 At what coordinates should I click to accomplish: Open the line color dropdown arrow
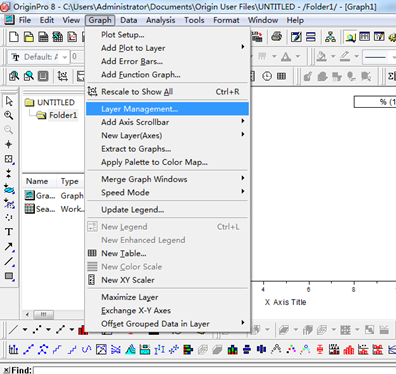pyautogui.click(x=356, y=57)
